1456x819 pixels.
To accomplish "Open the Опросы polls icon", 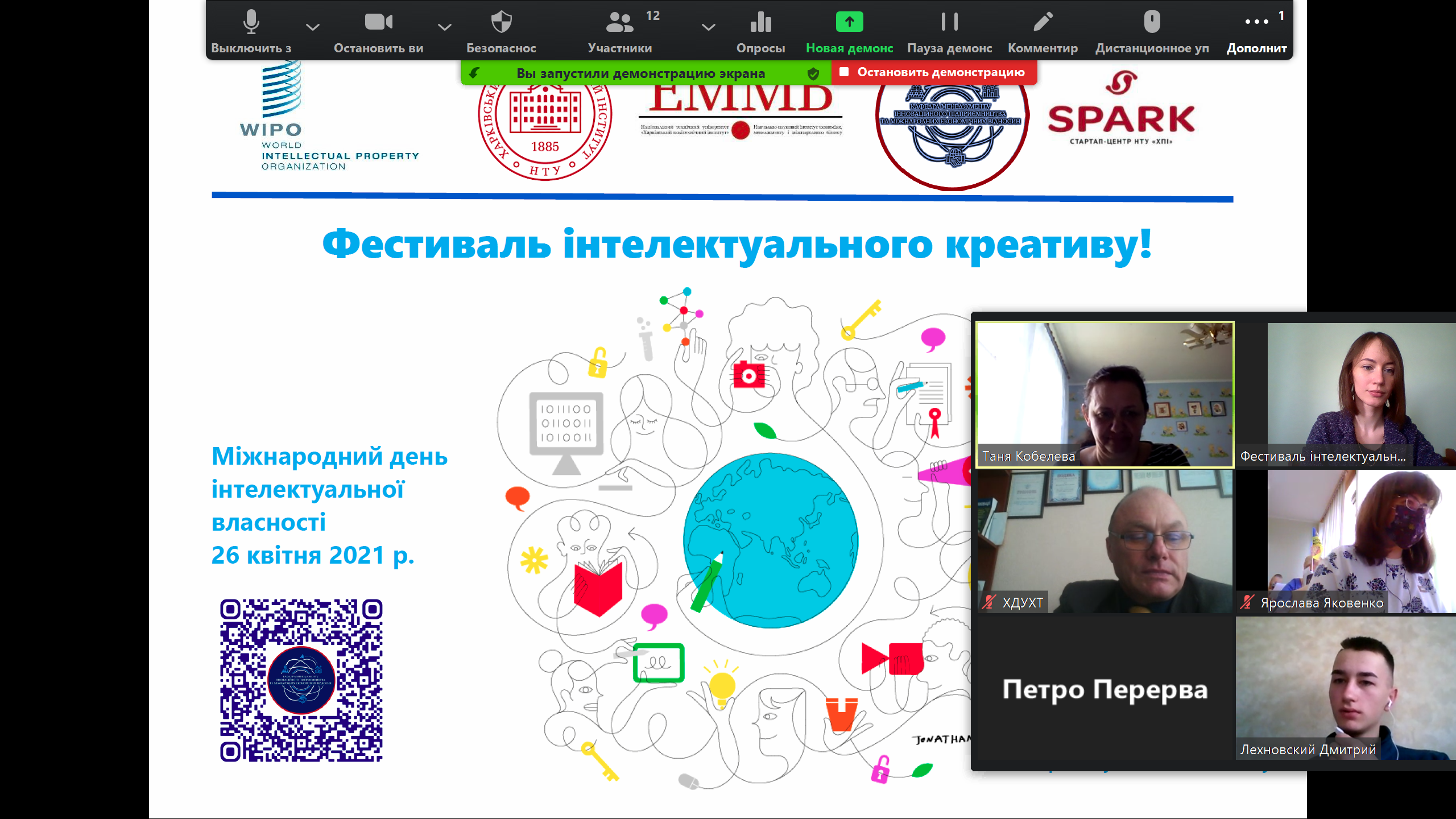I will click(760, 23).
